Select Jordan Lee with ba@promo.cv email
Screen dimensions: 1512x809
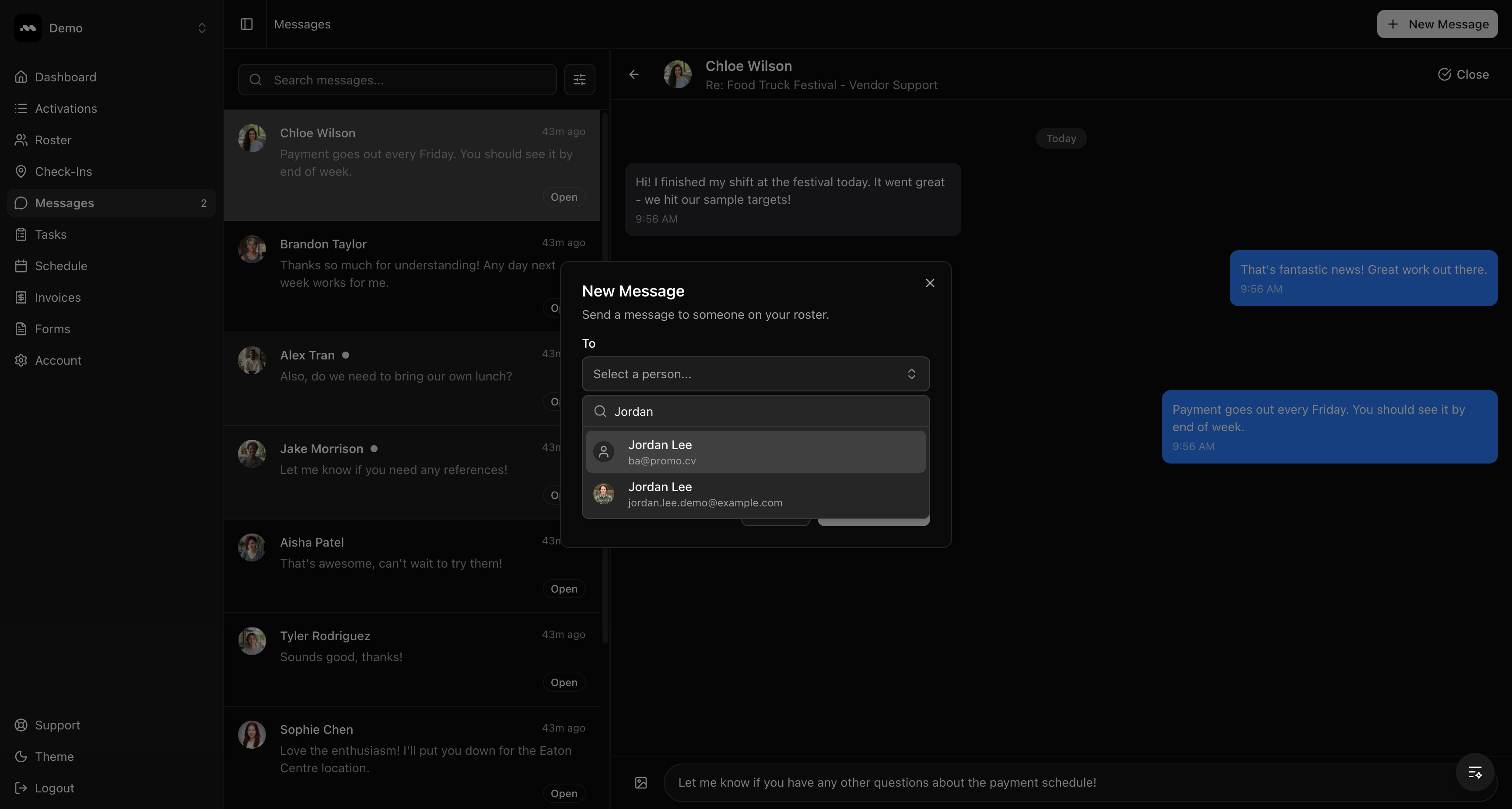[x=755, y=451]
